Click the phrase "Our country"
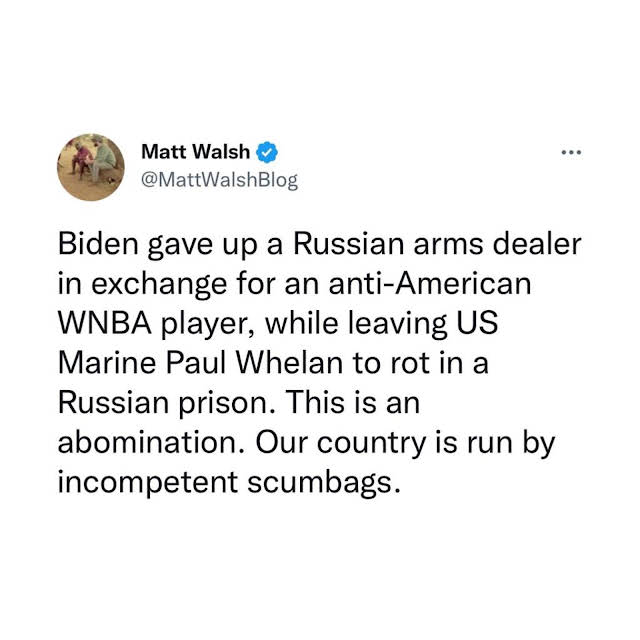Image resolution: width=640 pixels, height=640 pixels. coord(340,444)
